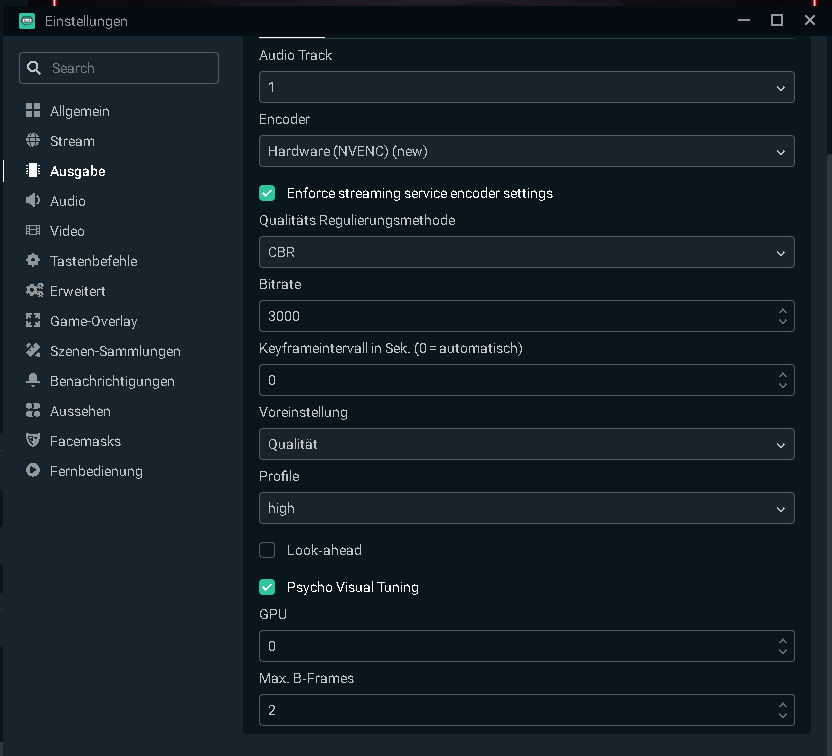832x756 pixels.
Task: Click the Stream globe icon
Action: click(x=33, y=141)
